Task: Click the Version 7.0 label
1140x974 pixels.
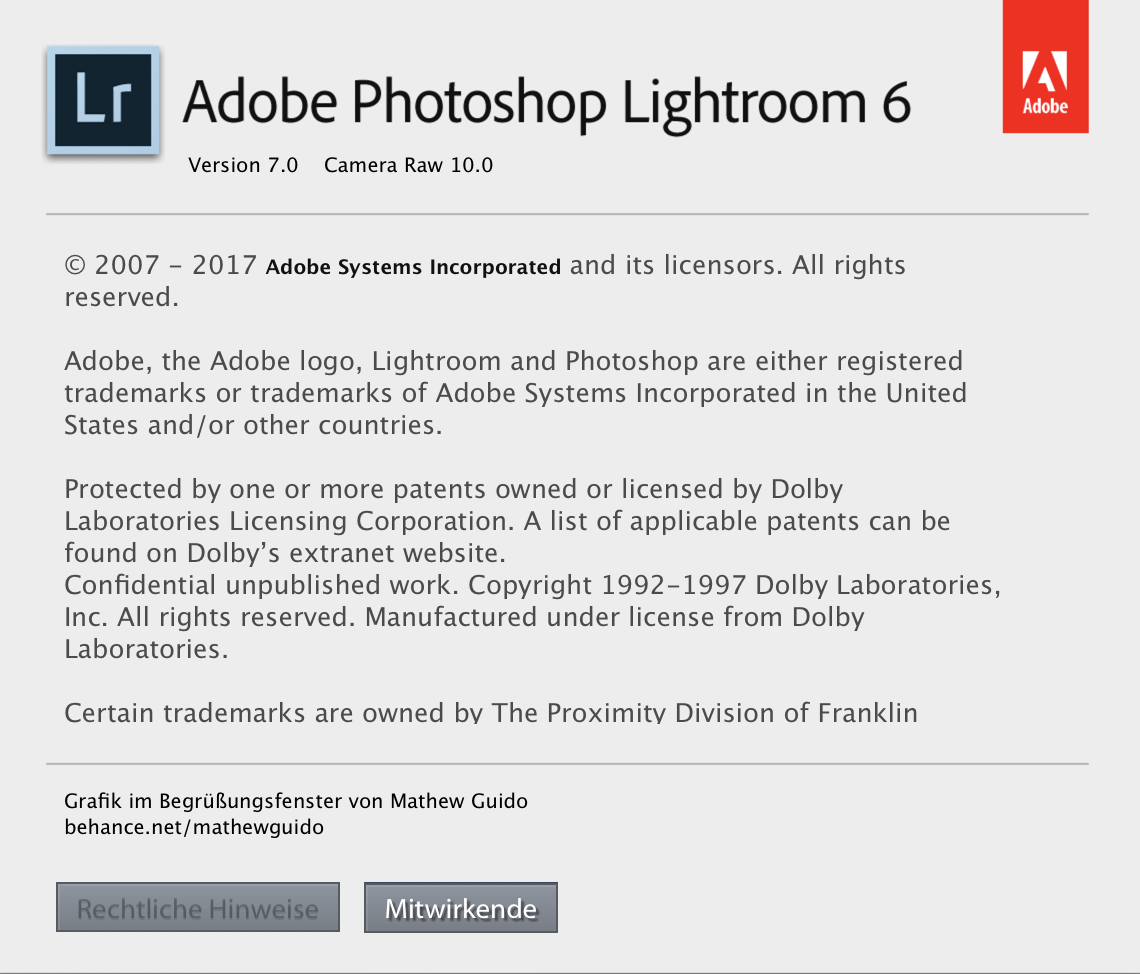Action: (243, 165)
